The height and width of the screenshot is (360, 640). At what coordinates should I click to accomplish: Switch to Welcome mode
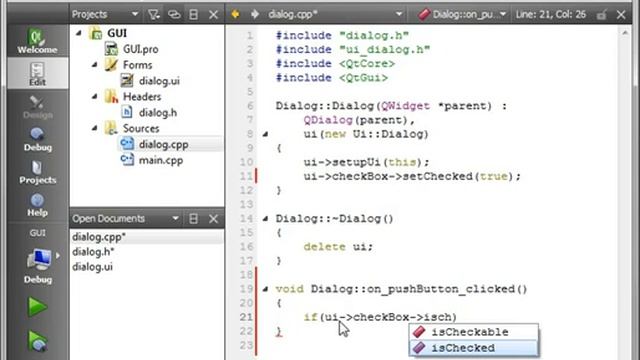[x=37, y=40]
